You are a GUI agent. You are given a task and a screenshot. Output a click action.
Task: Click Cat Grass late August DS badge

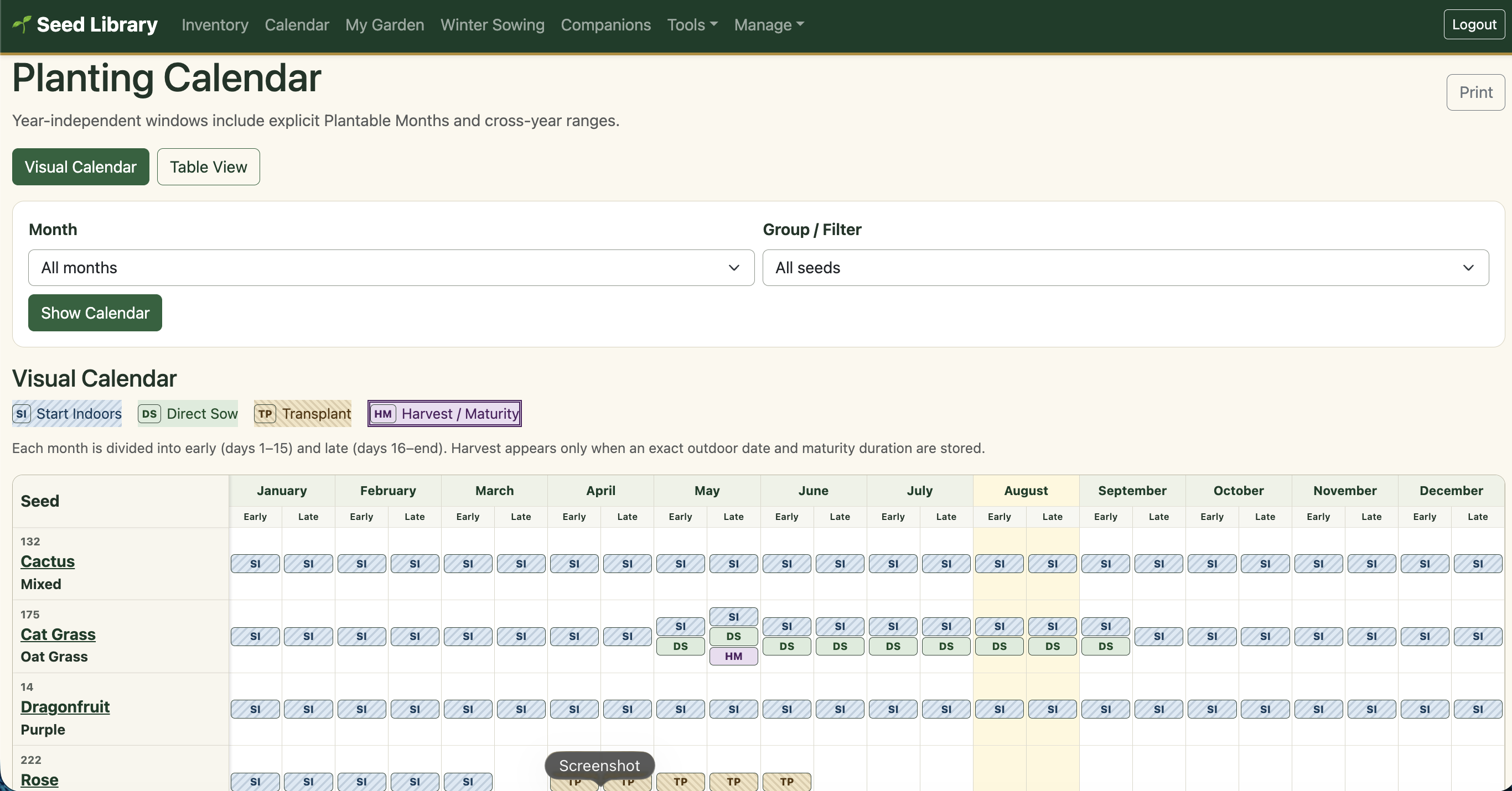click(x=1053, y=646)
